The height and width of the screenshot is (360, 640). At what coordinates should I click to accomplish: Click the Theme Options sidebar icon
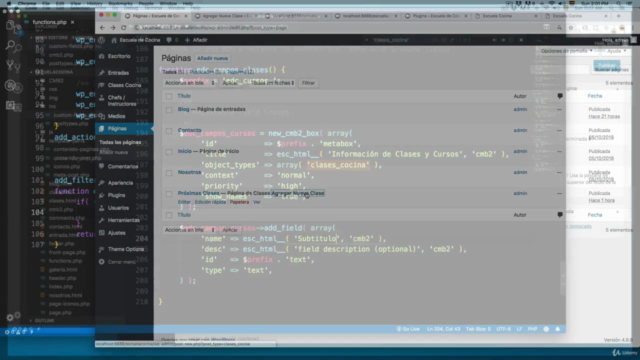point(101,249)
